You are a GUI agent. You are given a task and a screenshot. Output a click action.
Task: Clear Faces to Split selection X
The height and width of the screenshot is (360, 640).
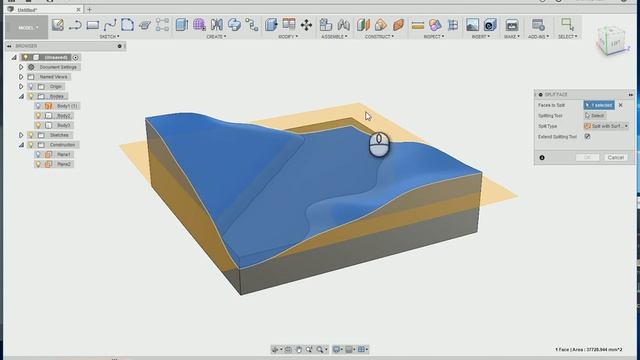(621, 105)
